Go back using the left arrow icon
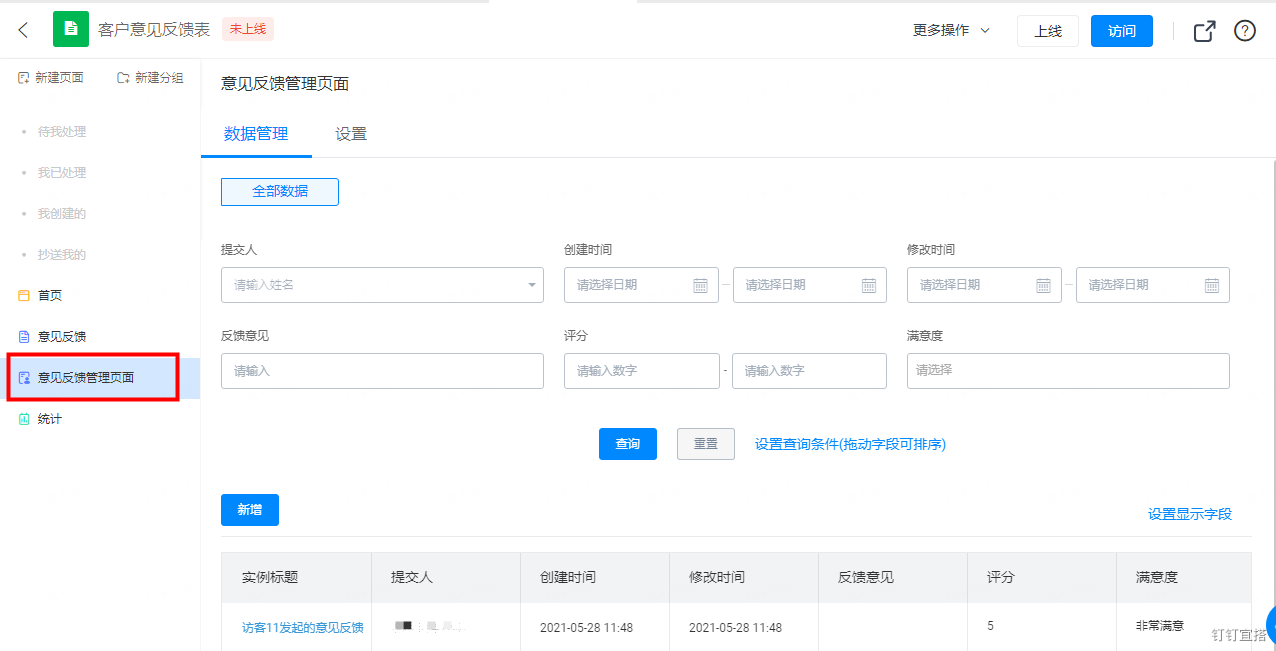This screenshot has width=1276, height=651. point(24,30)
